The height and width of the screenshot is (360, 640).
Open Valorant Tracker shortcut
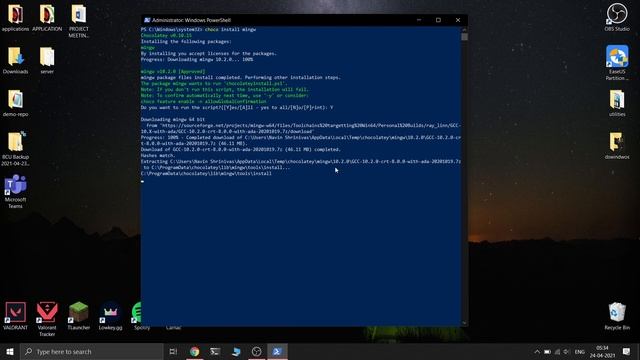[x=47, y=319]
